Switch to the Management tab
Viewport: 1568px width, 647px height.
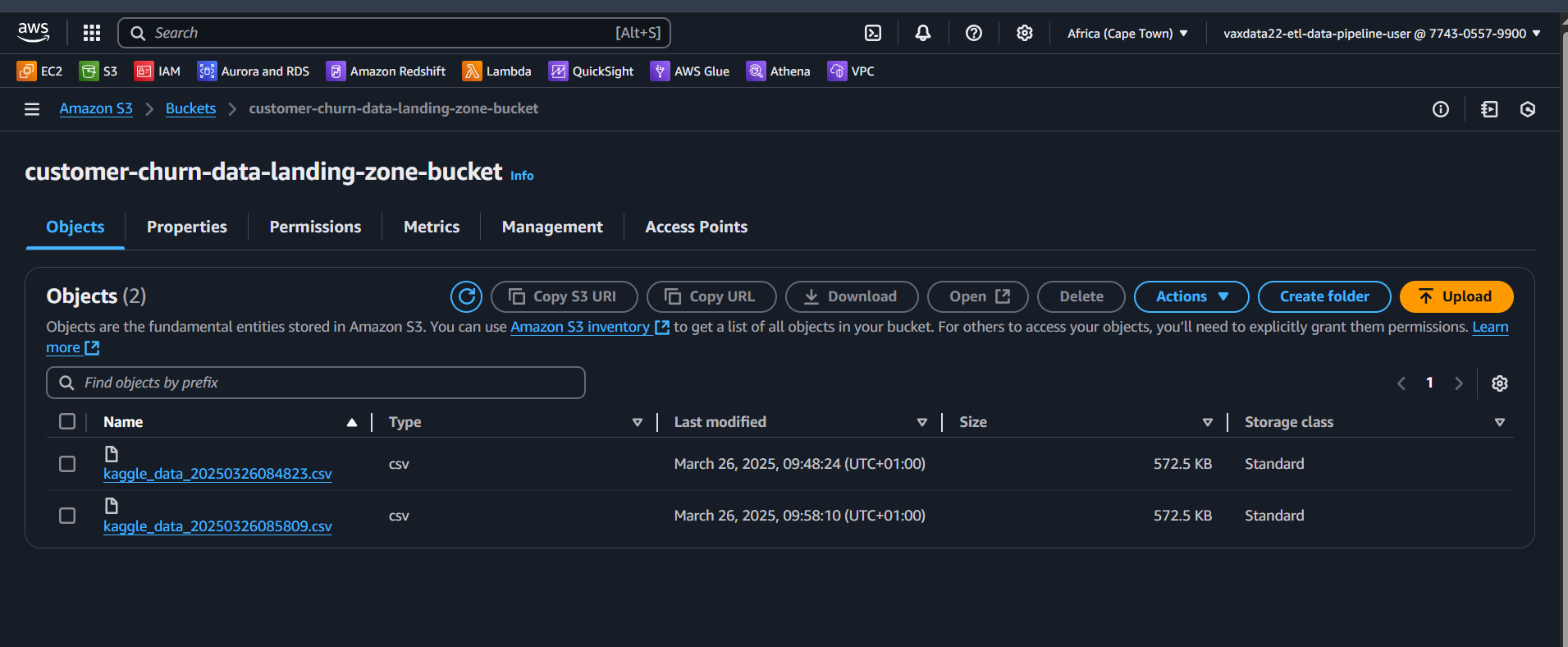click(552, 227)
